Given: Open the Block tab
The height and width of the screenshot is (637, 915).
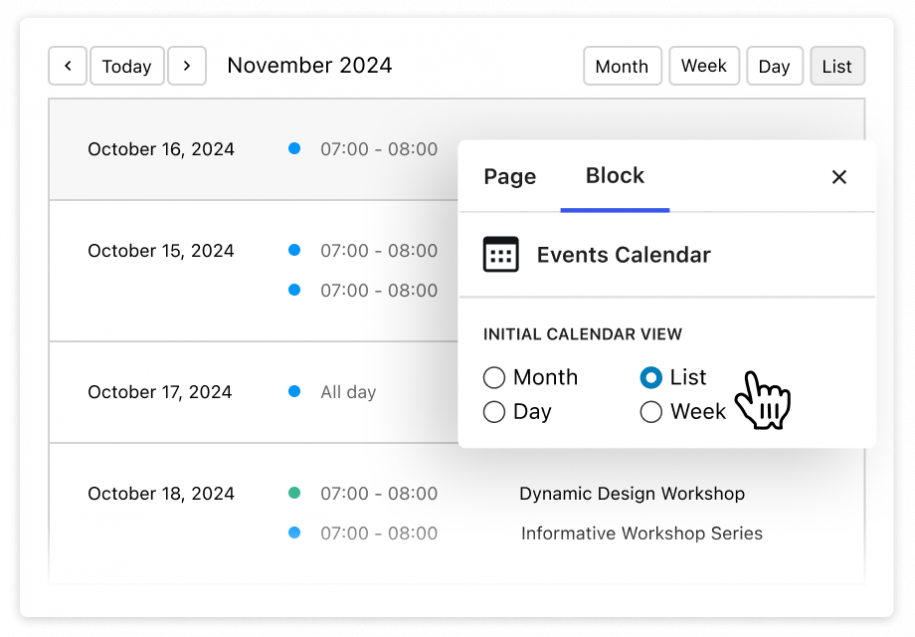Looking at the screenshot, I should pos(614,176).
